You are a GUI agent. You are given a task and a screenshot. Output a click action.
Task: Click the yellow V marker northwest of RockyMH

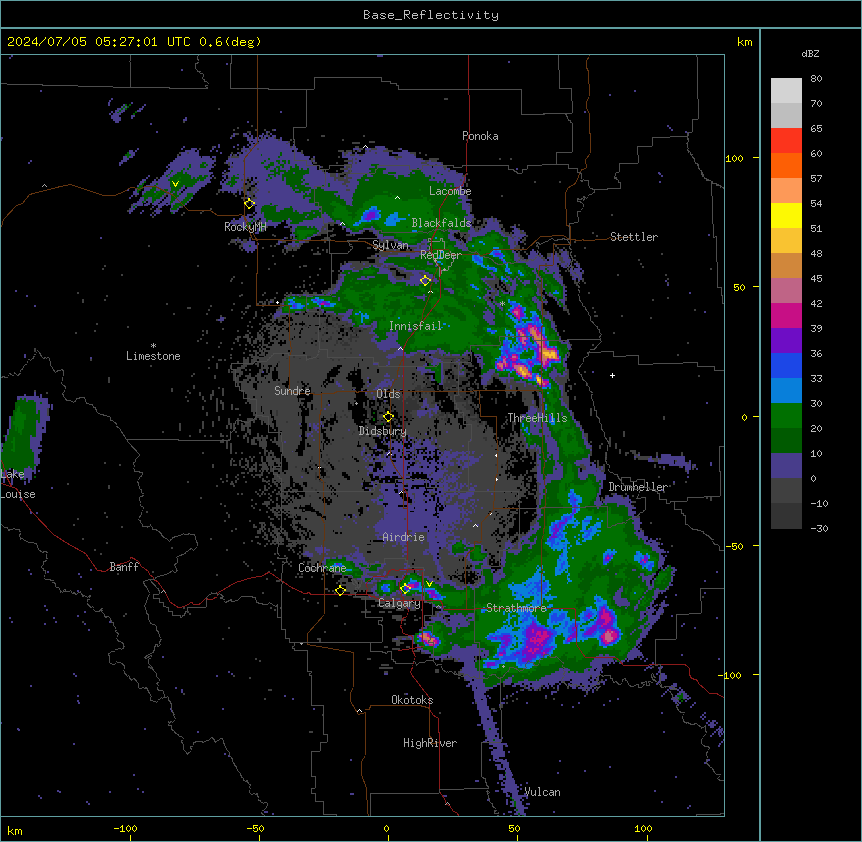click(x=175, y=184)
